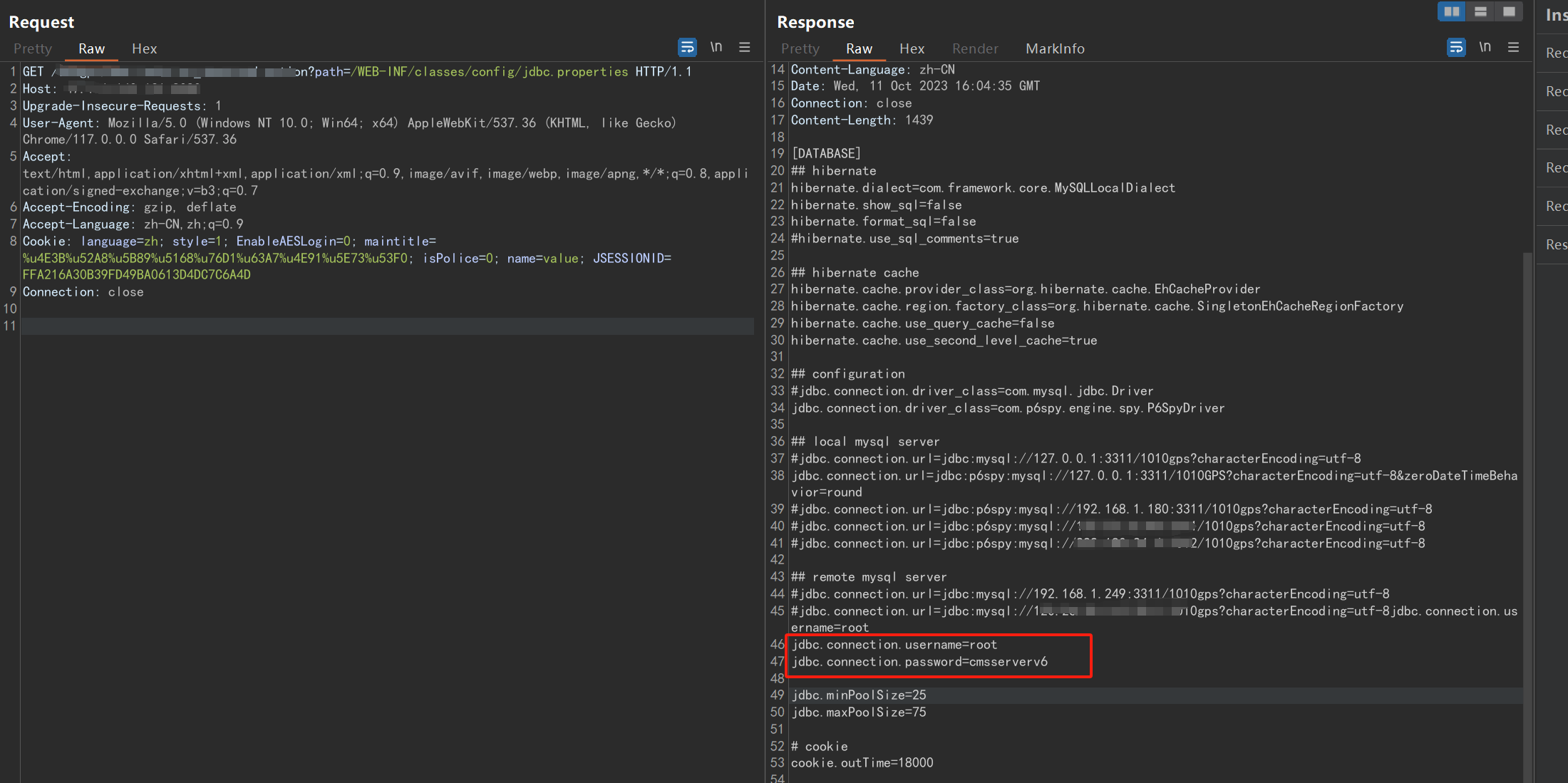This screenshot has height=783, width=1568.
Task: Click empty line 11 in request editor
Action: coord(385,326)
